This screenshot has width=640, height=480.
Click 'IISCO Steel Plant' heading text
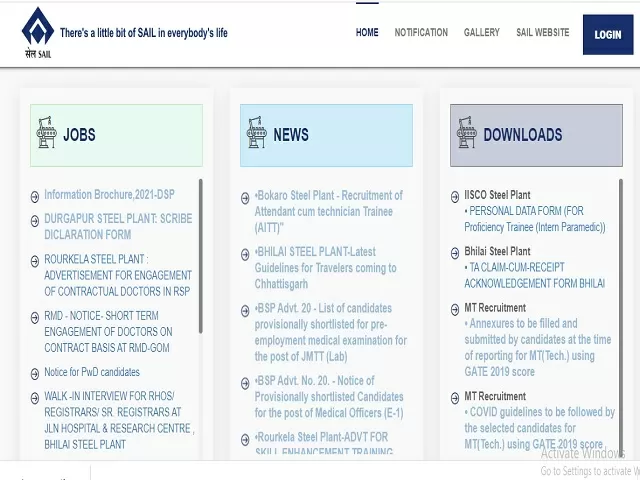[497, 195]
